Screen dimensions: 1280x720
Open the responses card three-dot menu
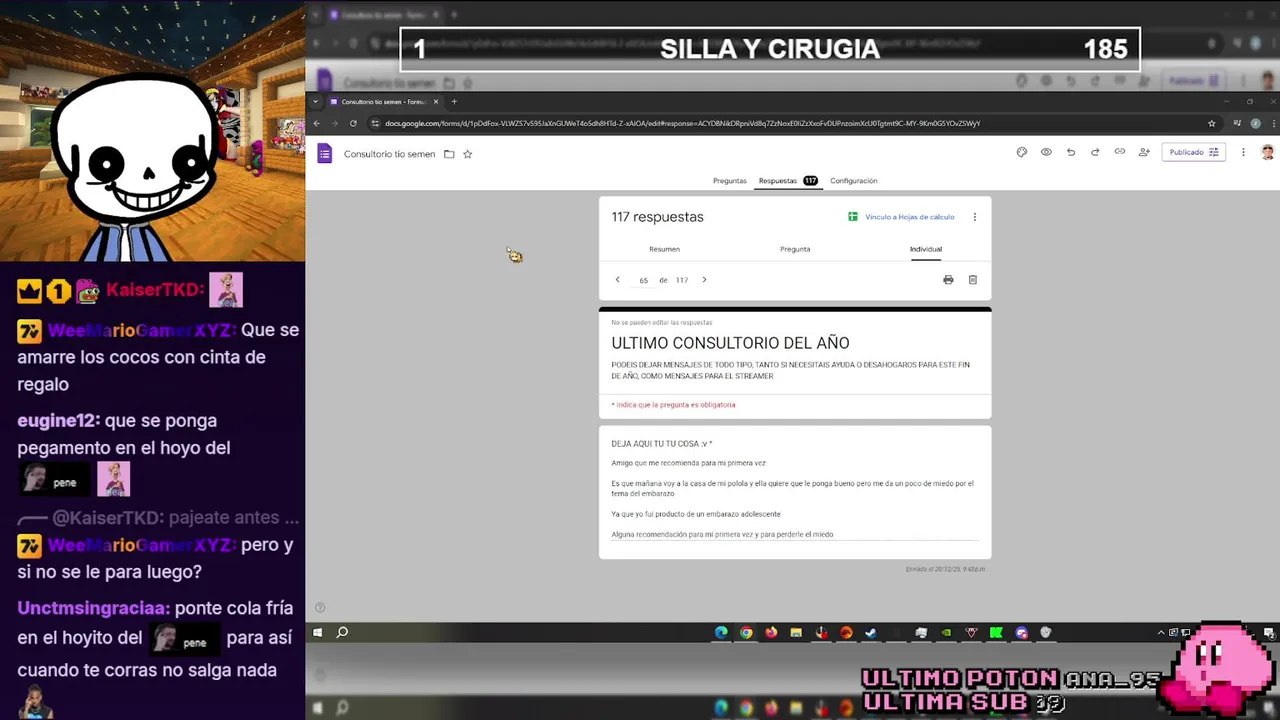point(975,217)
